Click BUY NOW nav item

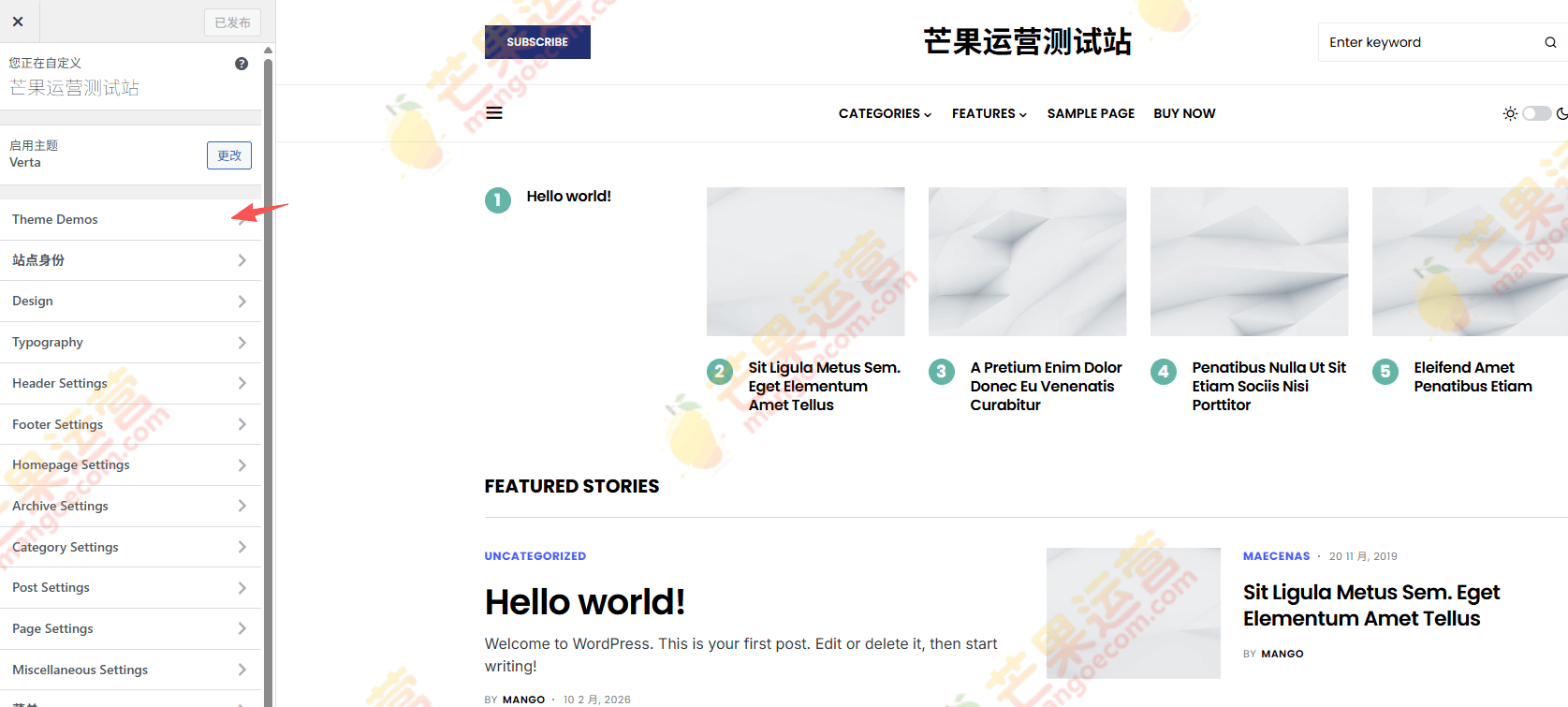(x=1184, y=113)
